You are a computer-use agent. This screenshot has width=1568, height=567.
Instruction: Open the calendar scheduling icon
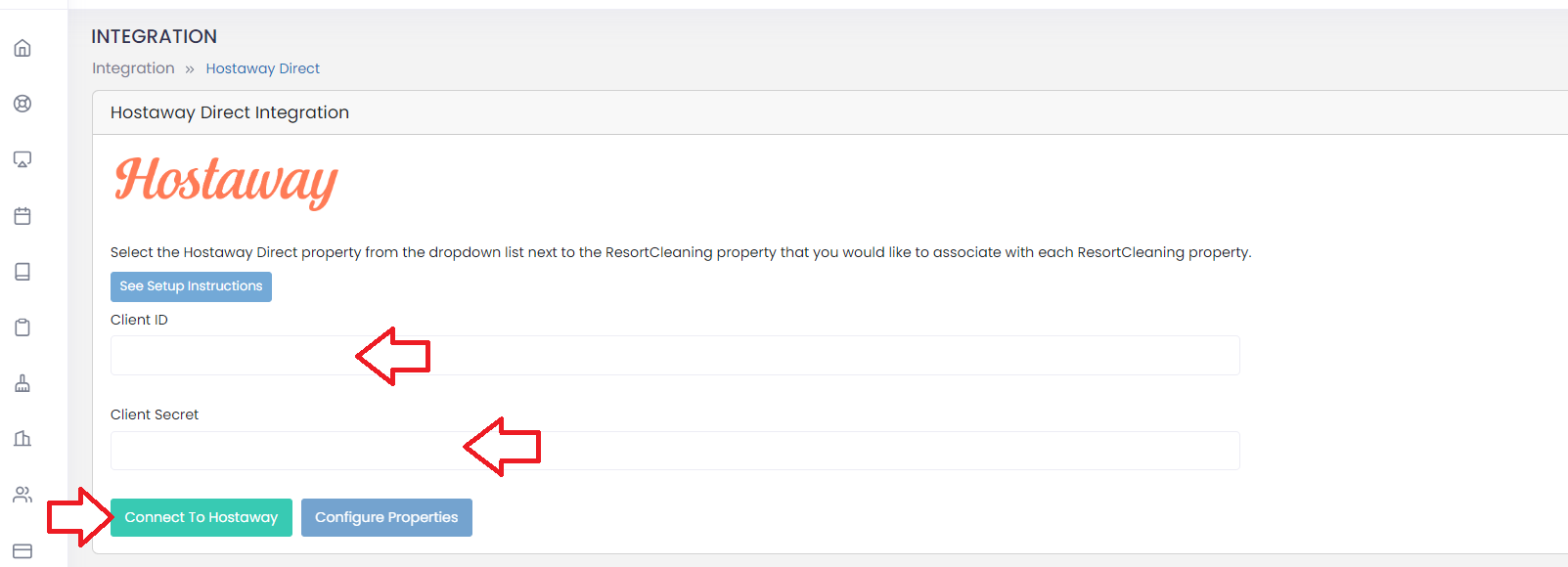pos(22,215)
